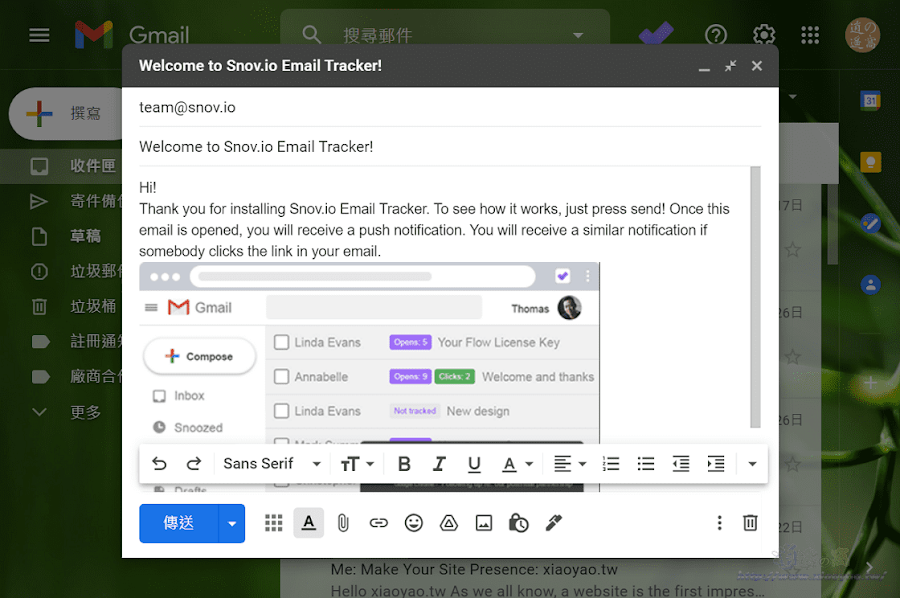Decrease the paragraph indent

point(681,464)
